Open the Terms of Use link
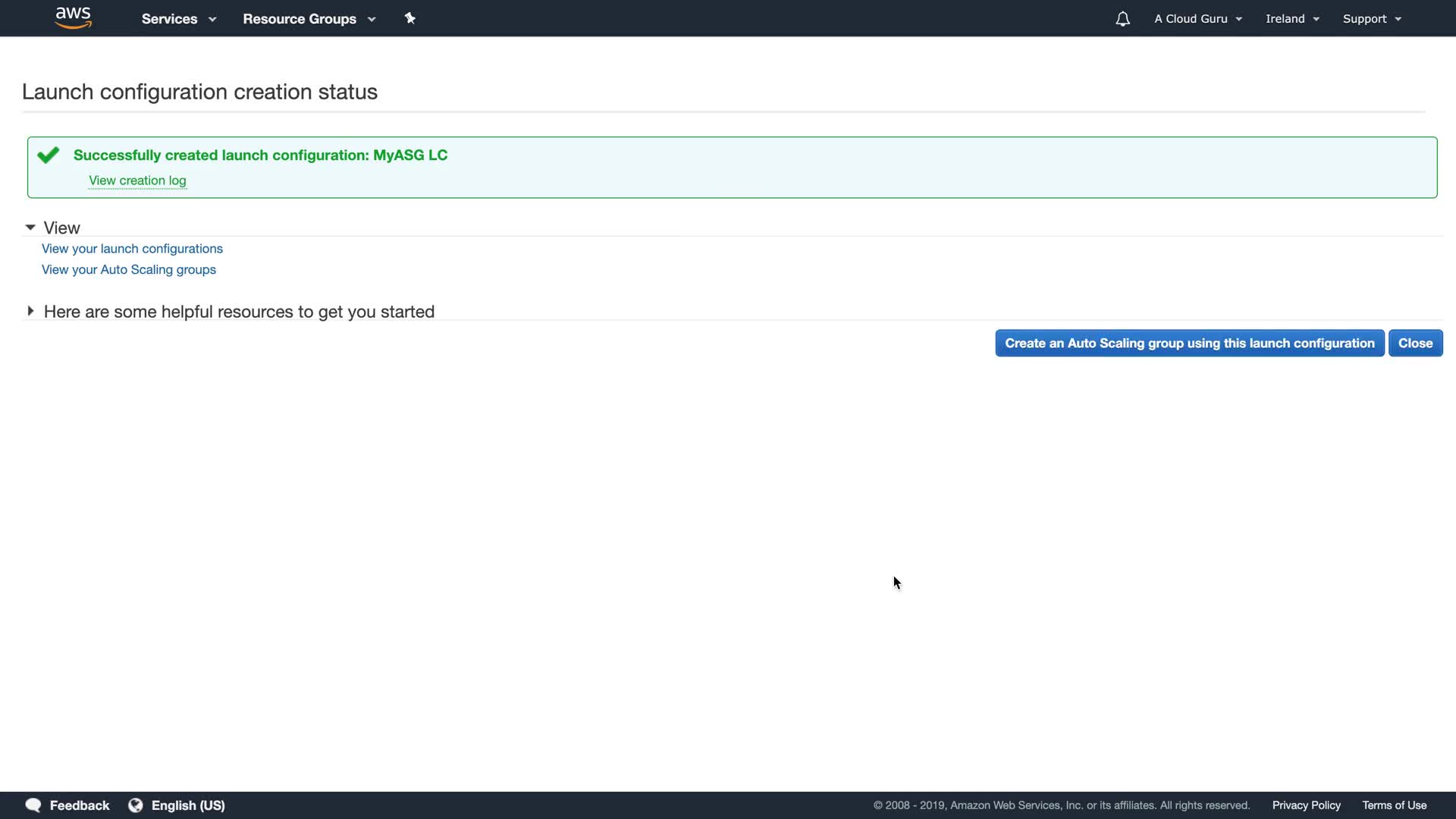This screenshot has width=1456, height=819. [1394, 805]
